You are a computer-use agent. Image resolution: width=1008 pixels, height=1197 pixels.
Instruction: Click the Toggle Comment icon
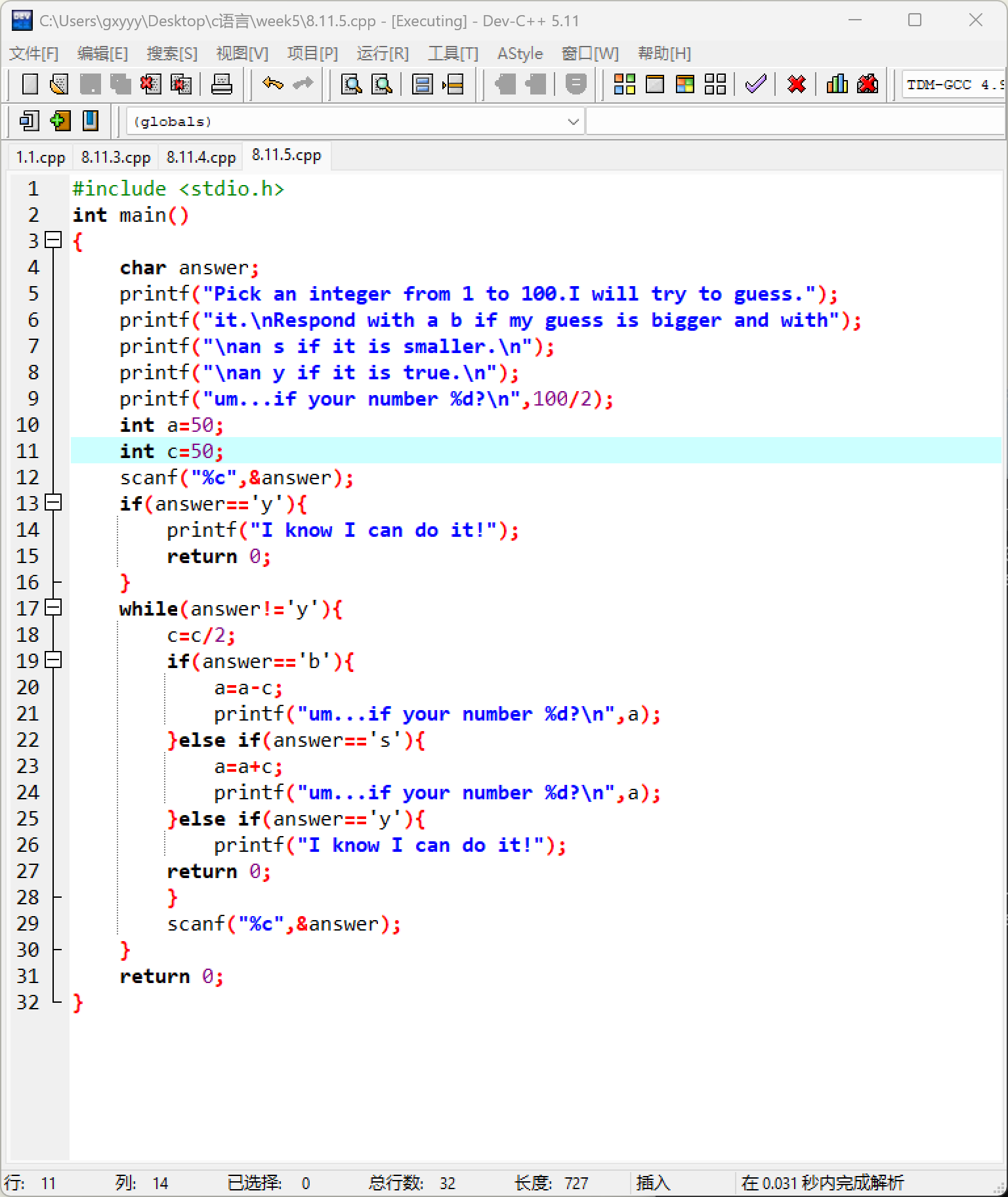(576, 84)
